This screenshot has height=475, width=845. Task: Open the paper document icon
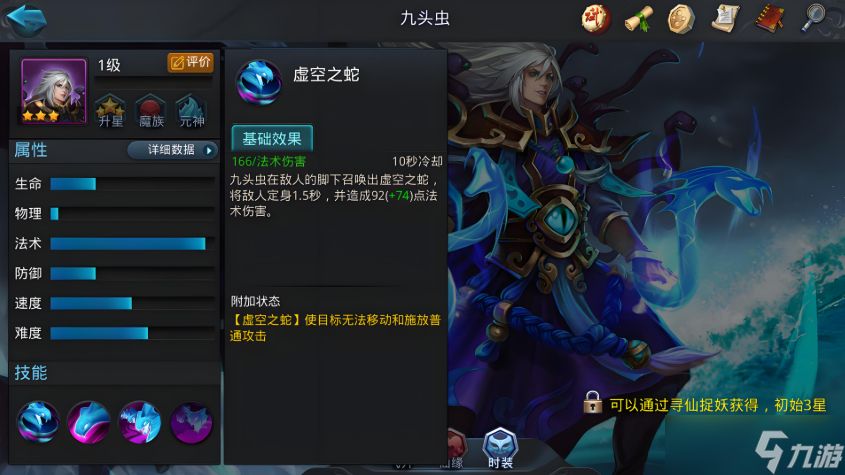(725, 19)
